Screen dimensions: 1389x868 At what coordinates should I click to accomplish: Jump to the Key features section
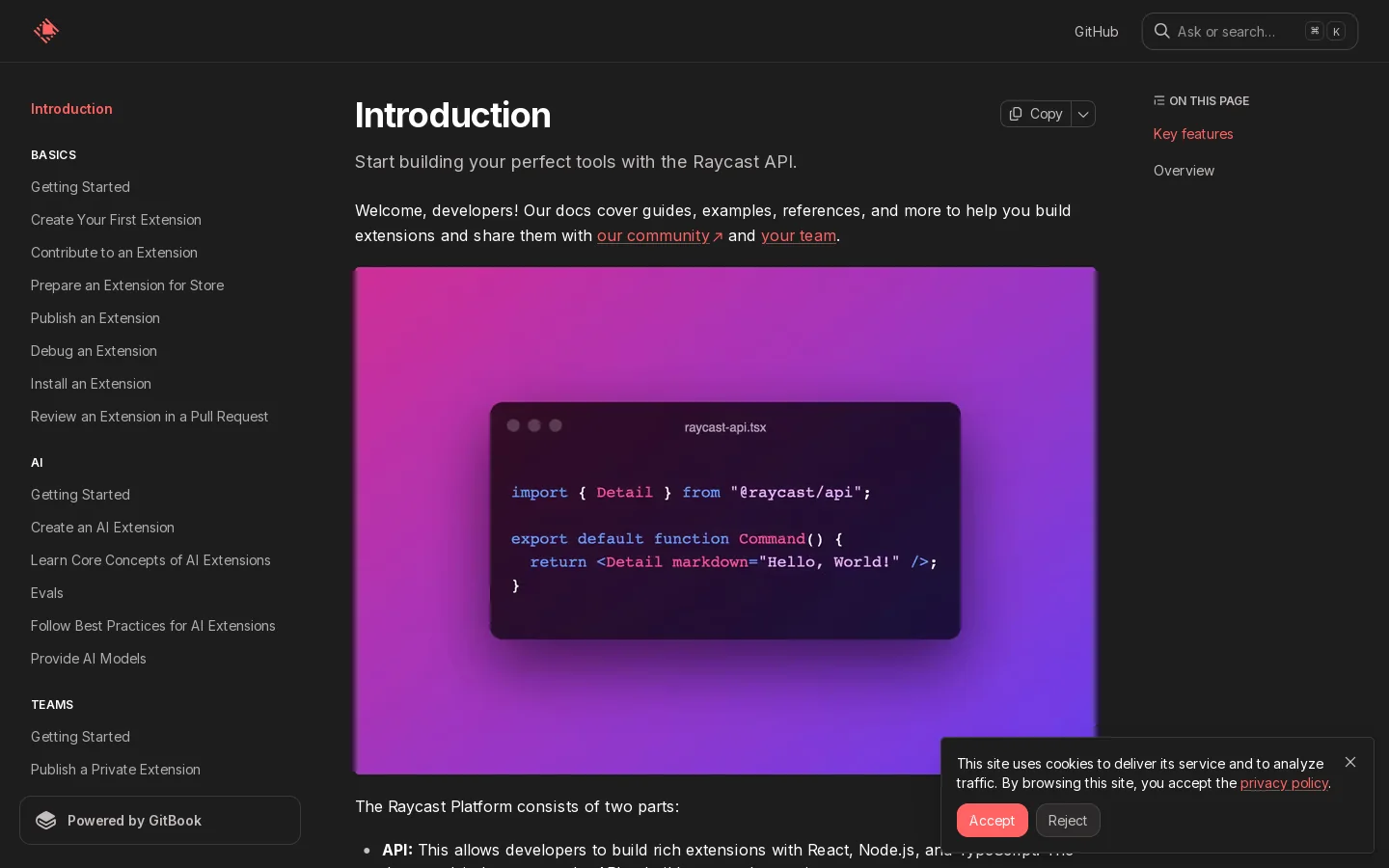pos(1193,134)
